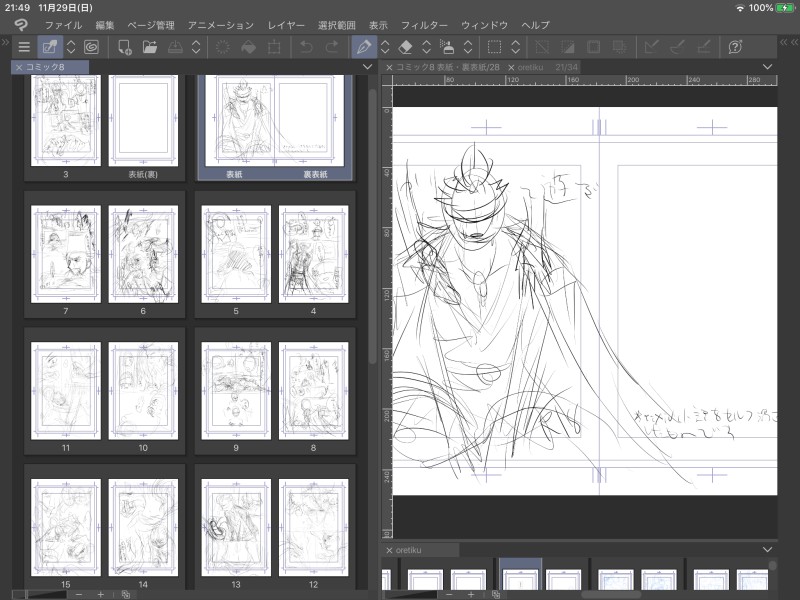
Task: Adjust the oretiku thumbnail size slider
Action: coord(410,595)
